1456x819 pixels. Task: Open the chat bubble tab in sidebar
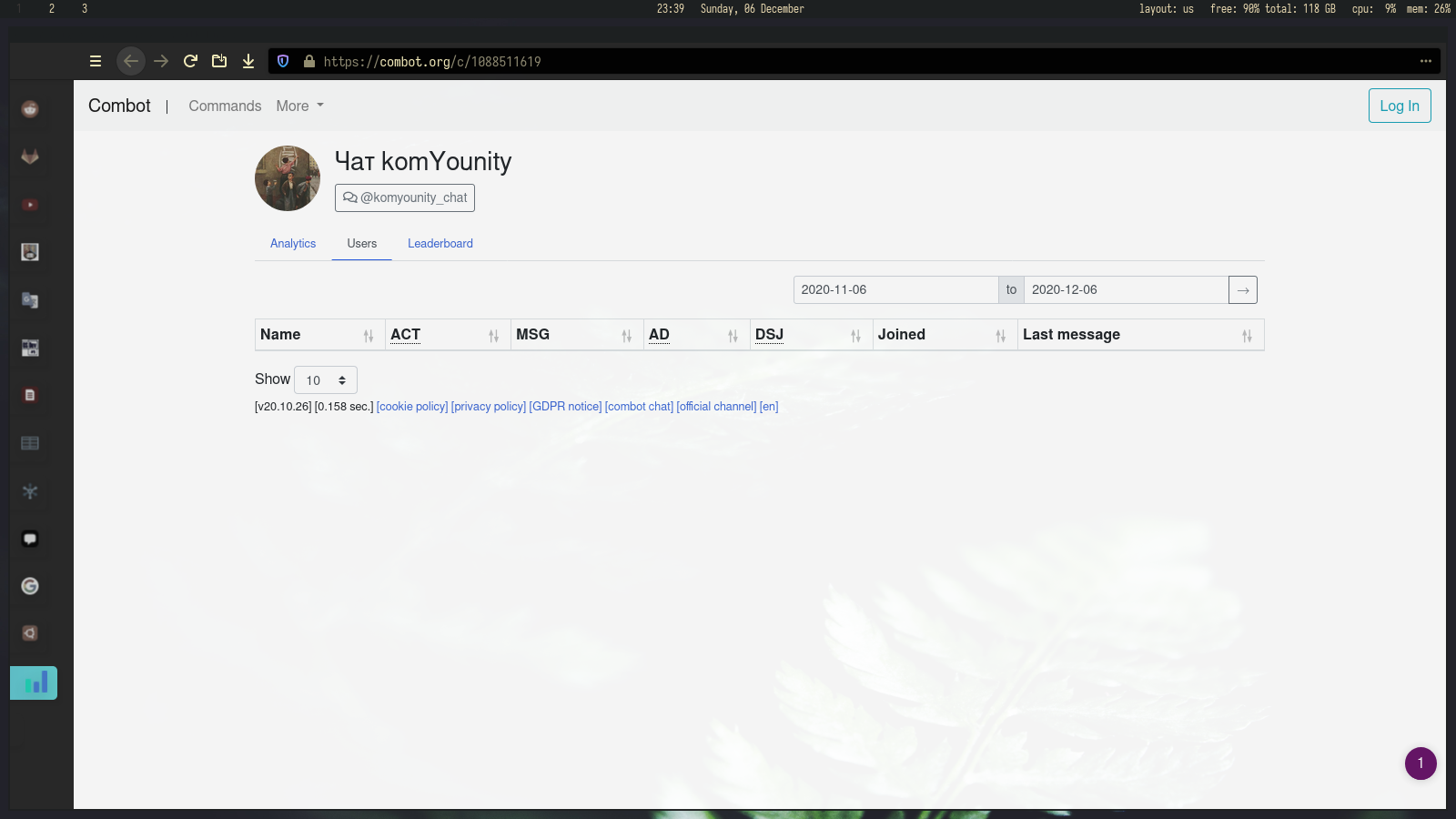[30, 539]
